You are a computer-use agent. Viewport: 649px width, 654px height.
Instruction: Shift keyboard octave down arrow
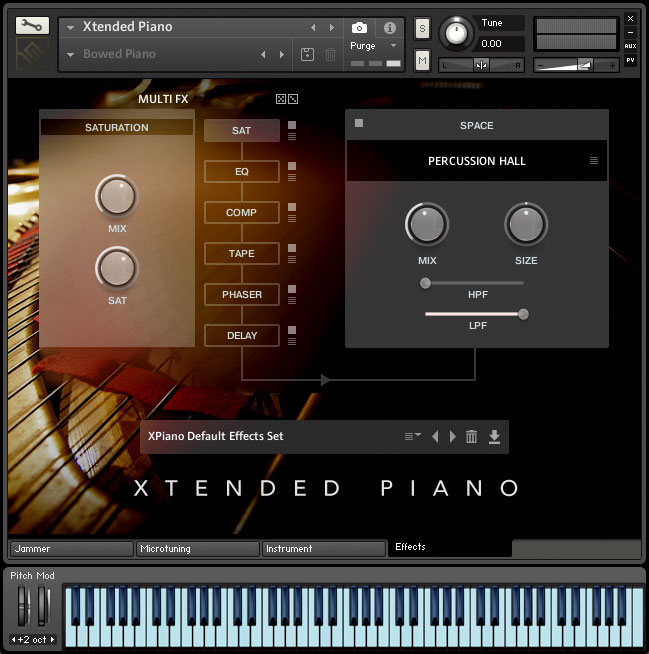coord(13,639)
